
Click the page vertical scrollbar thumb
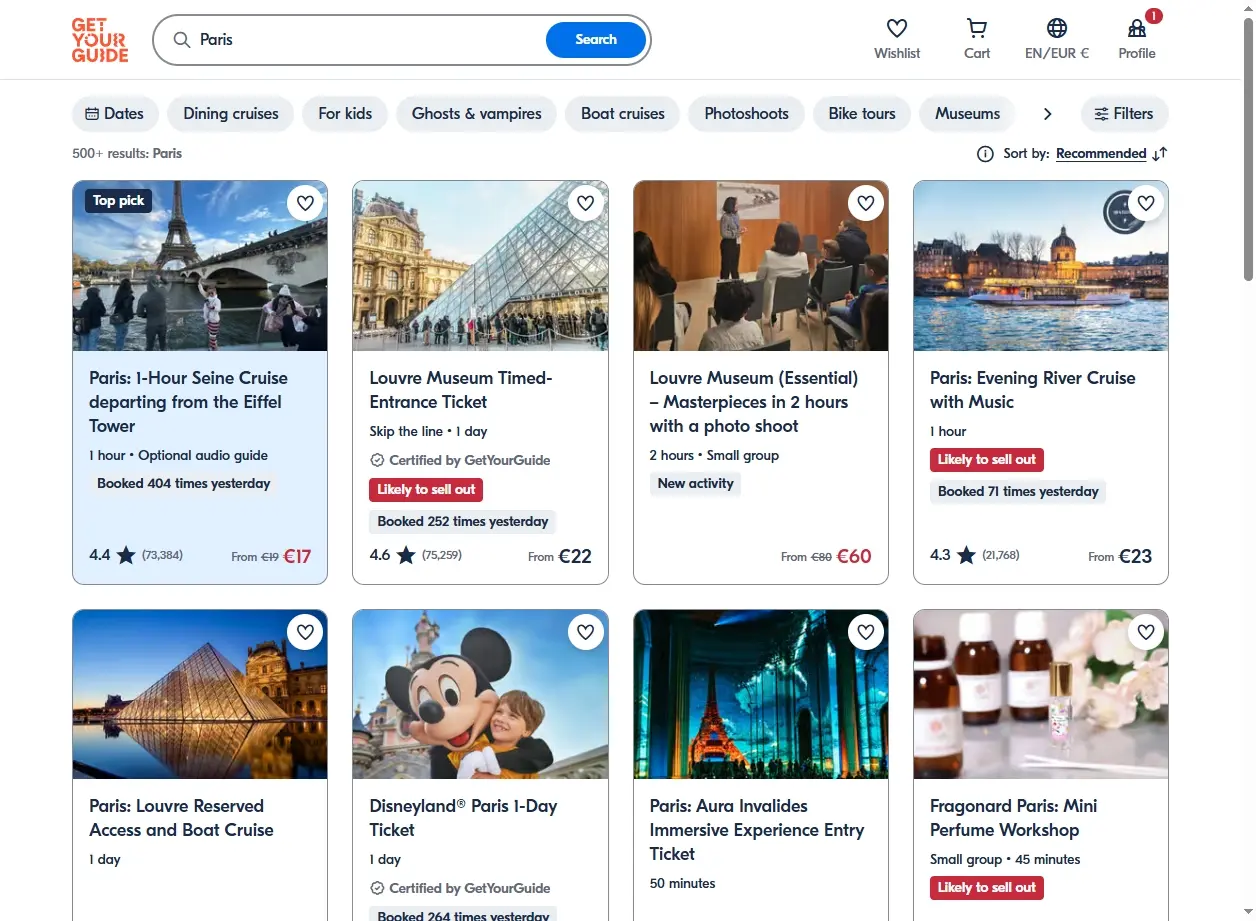tap(1247, 150)
